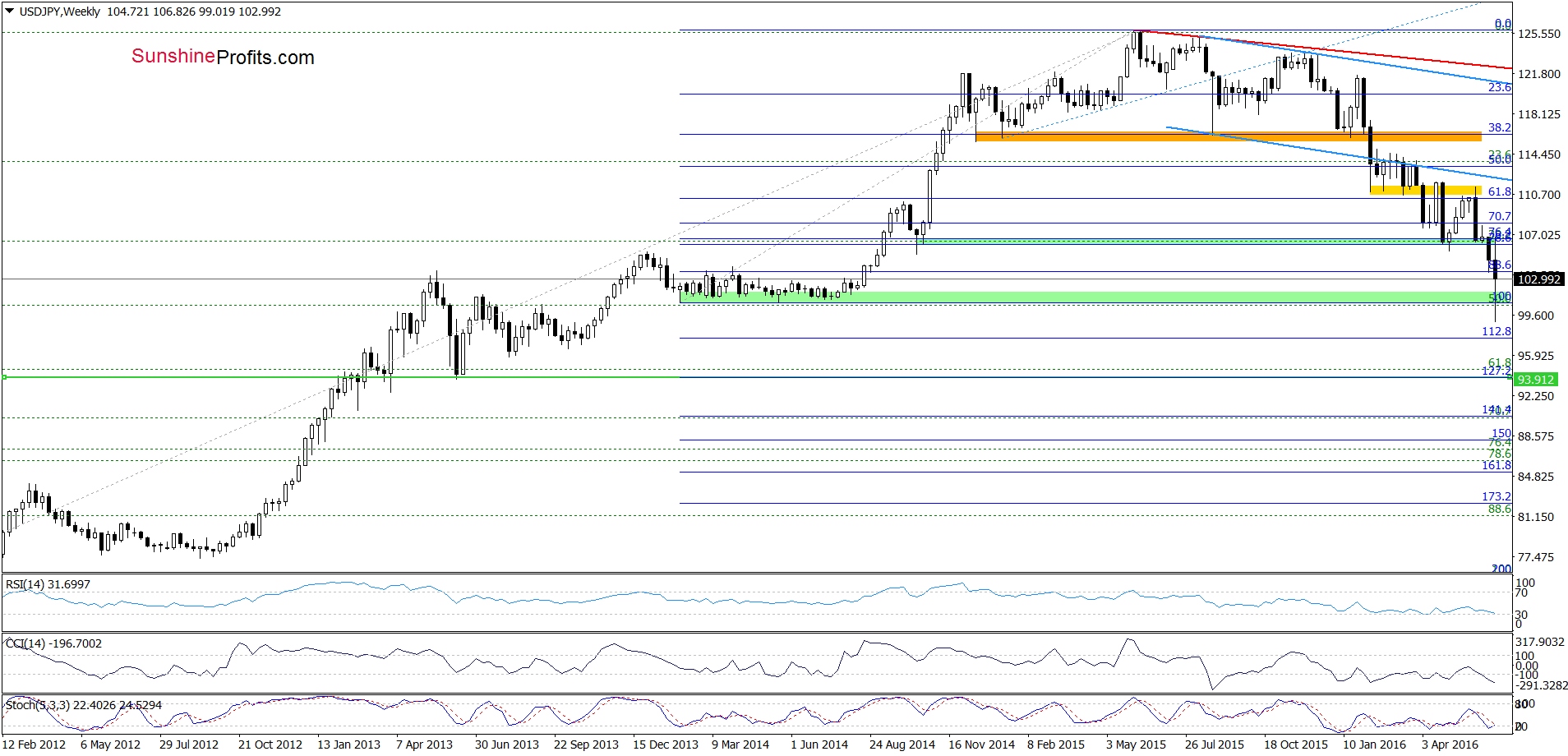
Task: Click the 38.2 Fibonacci level label
Action: pos(1499,127)
